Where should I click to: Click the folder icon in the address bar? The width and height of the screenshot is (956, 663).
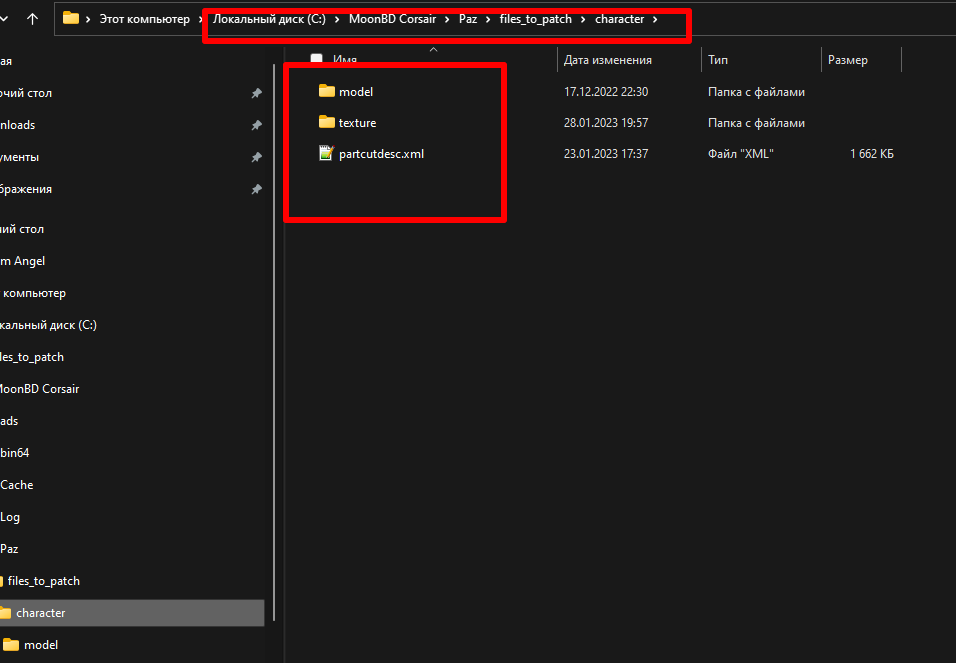pyautogui.click(x=70, y=18)
